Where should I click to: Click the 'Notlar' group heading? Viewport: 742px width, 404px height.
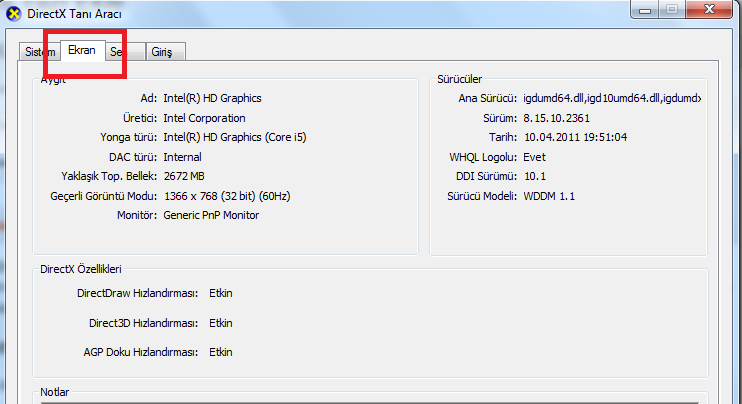[54, 392]
